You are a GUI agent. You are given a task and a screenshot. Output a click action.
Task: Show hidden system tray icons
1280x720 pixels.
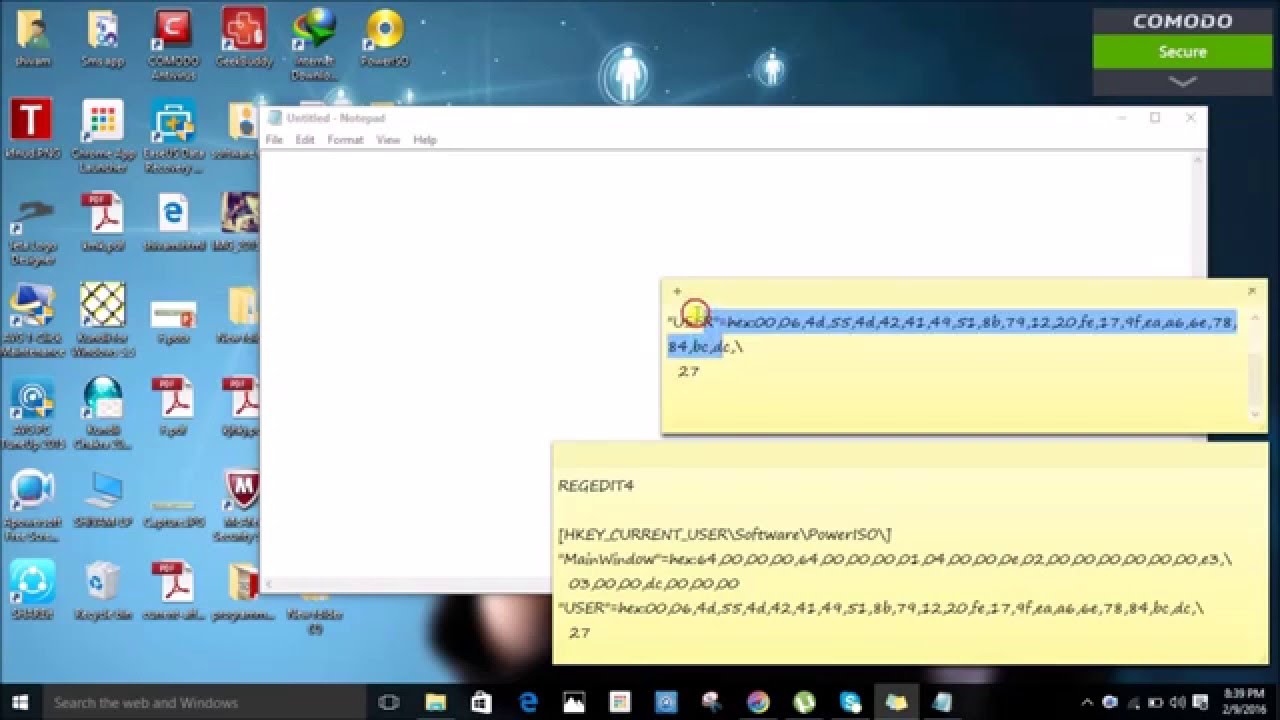click(1088, 702)
